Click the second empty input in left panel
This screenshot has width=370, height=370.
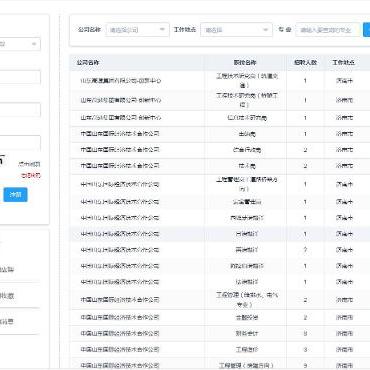click(x=19, y=110)
